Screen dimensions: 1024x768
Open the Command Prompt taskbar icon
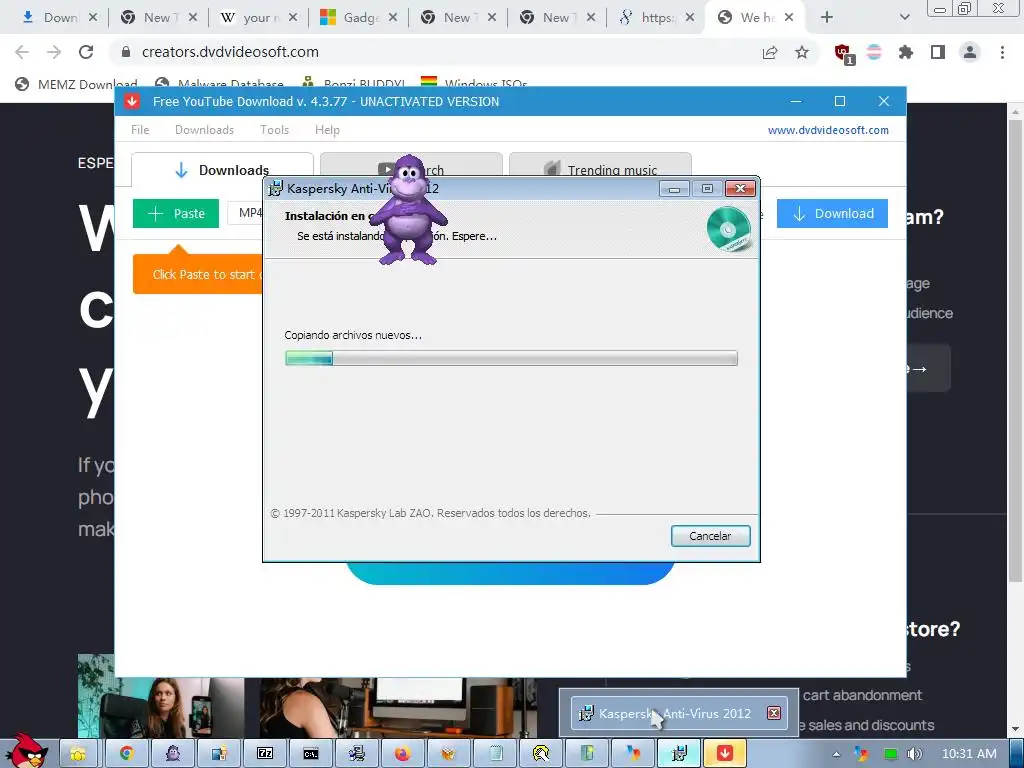coord(311,754)
